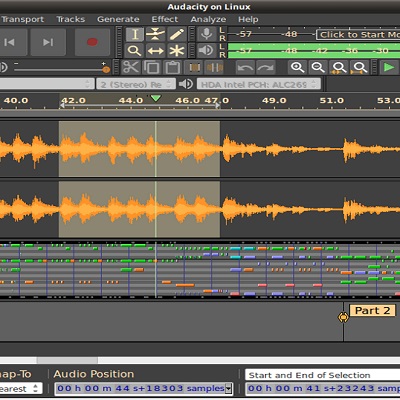Image resolution: width=400 pixels, height=400 pixels.
Task: Adjust the playback volume slider knob
Action: (106, 69)
